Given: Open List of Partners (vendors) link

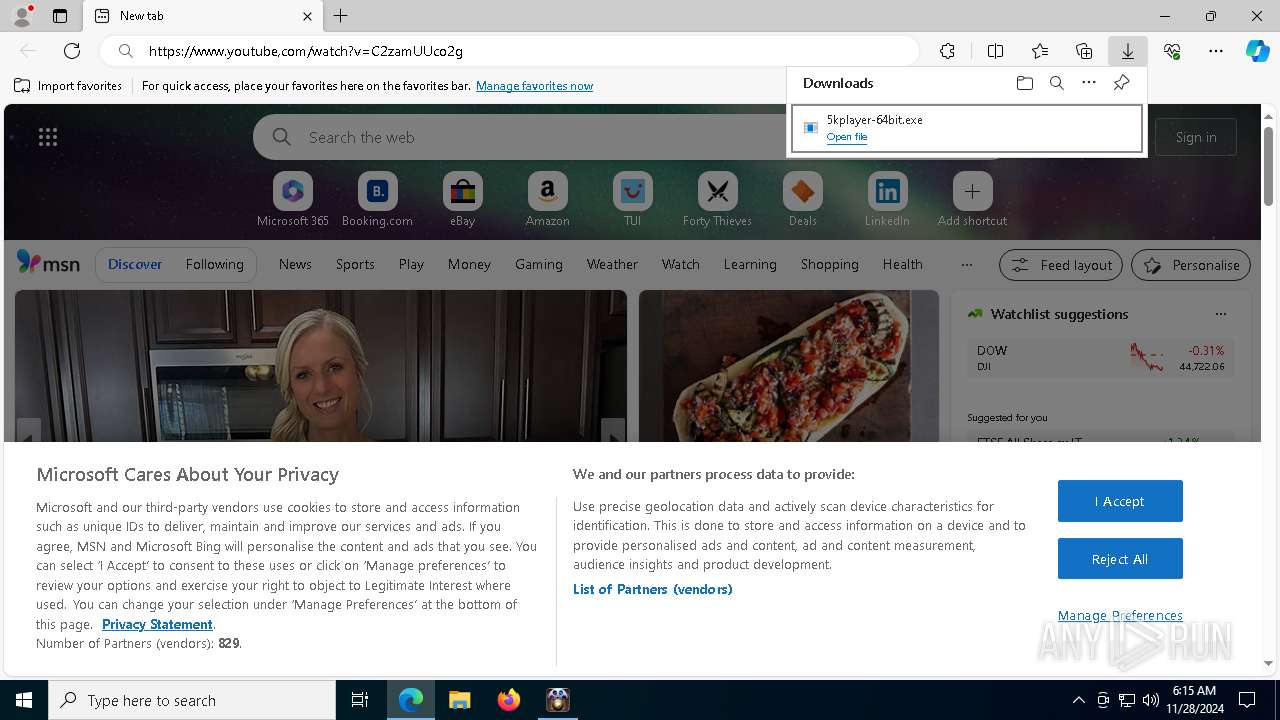Looking at the screenshot, I should 653,589.
